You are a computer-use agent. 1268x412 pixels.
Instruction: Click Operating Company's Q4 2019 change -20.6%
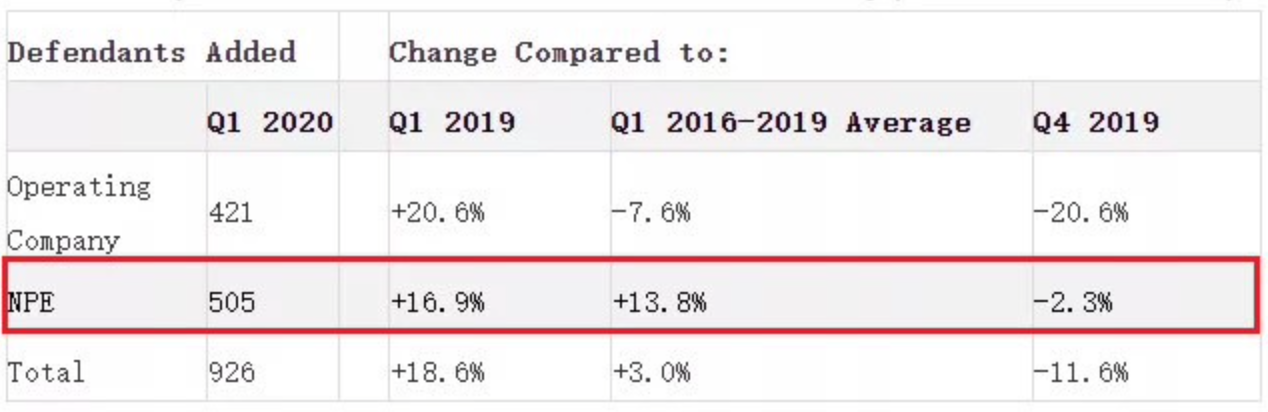click(x=1080, y=213)
